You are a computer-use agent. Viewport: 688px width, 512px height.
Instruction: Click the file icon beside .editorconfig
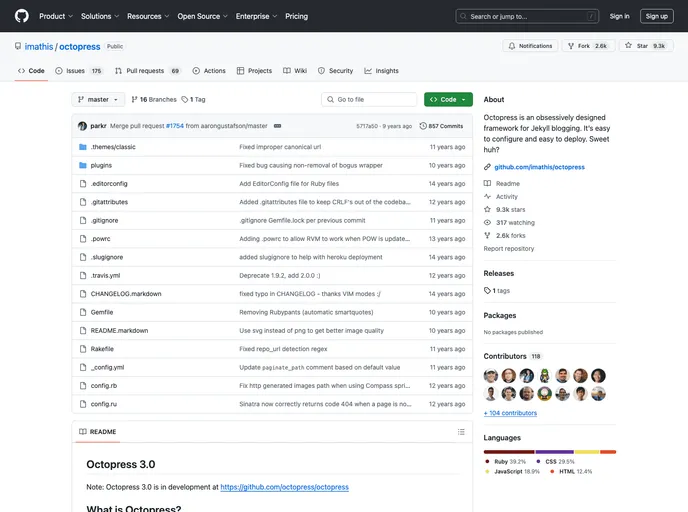(x=82, y=184)
